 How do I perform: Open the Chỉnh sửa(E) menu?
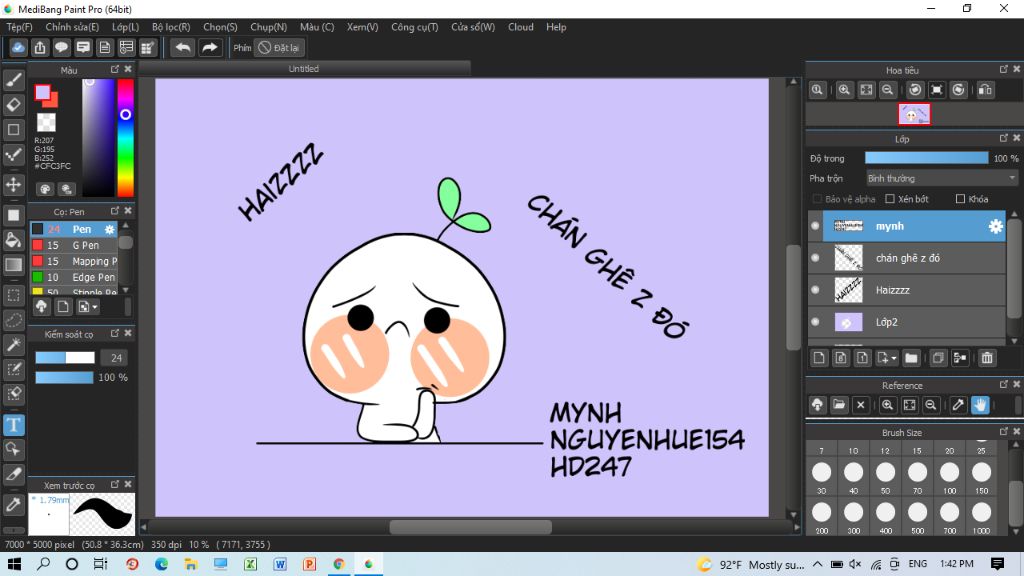pyautogui.click(x=72, y=27)
